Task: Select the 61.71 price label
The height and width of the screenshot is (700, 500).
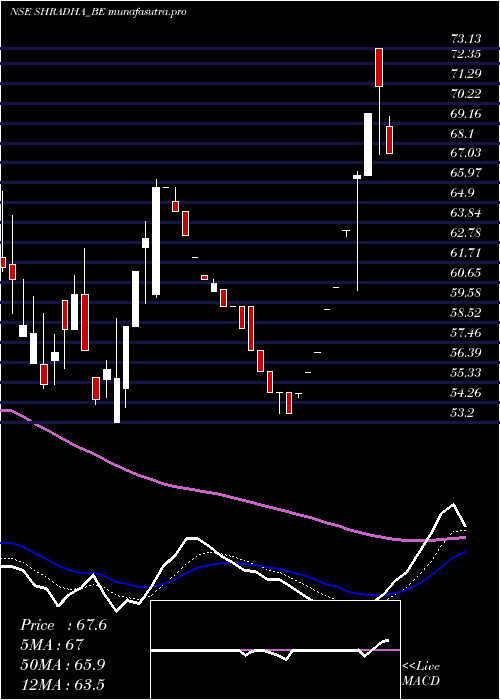Action: [466, 253]
